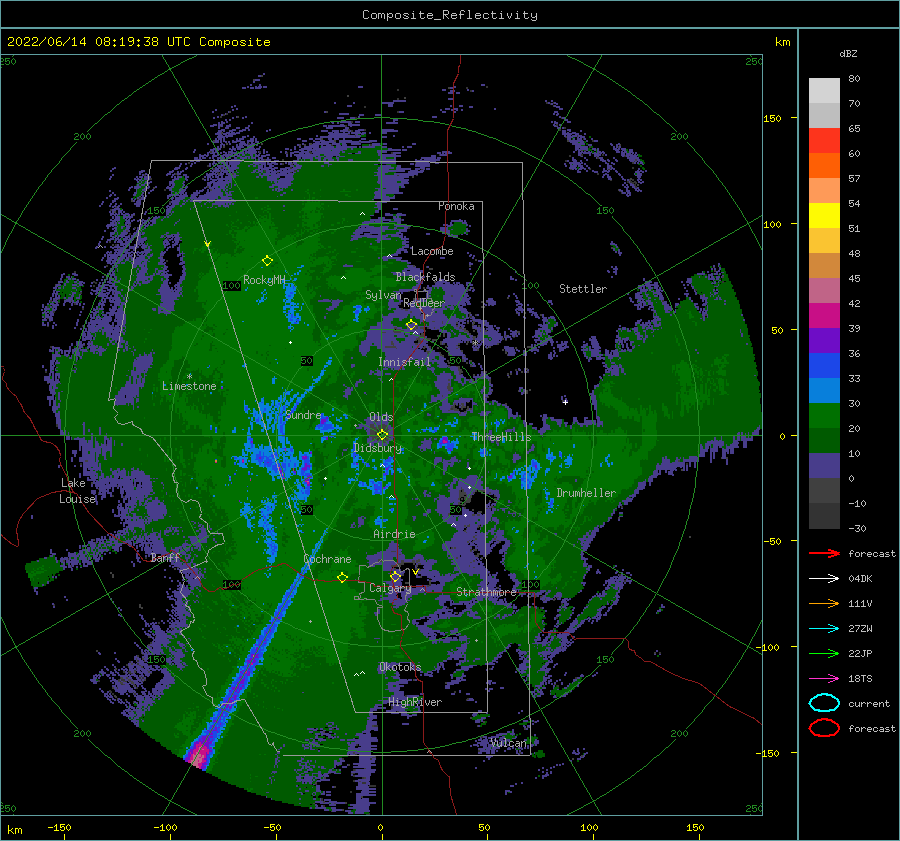
Task: Click the Strathmore label
Action: coord(486,592)
